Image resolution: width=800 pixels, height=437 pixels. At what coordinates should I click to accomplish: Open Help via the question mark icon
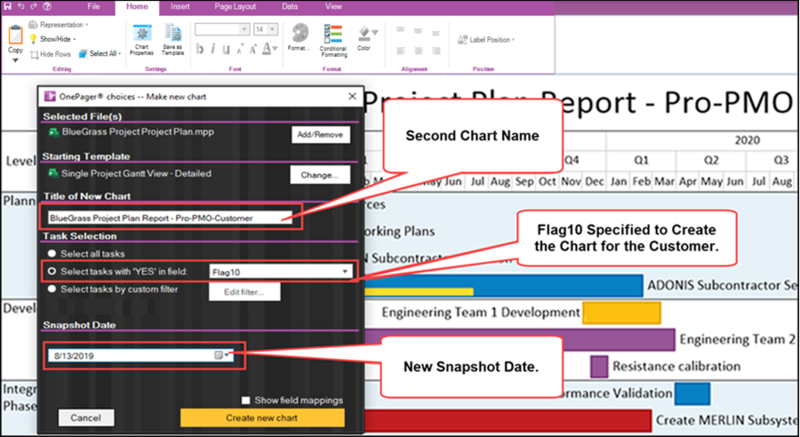point(47,6)
